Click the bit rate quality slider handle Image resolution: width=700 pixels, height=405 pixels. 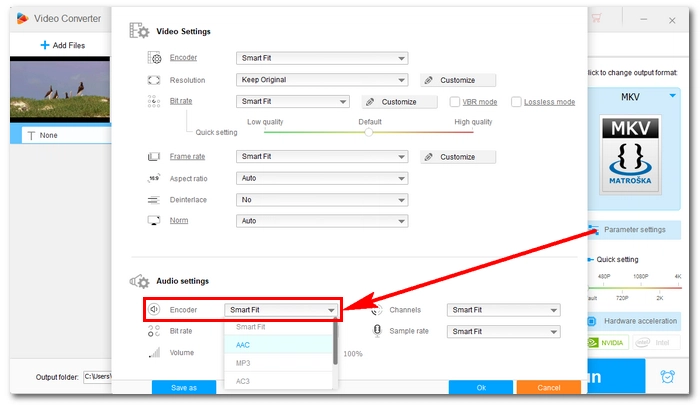pyautogui.click(x=369, y=132)
